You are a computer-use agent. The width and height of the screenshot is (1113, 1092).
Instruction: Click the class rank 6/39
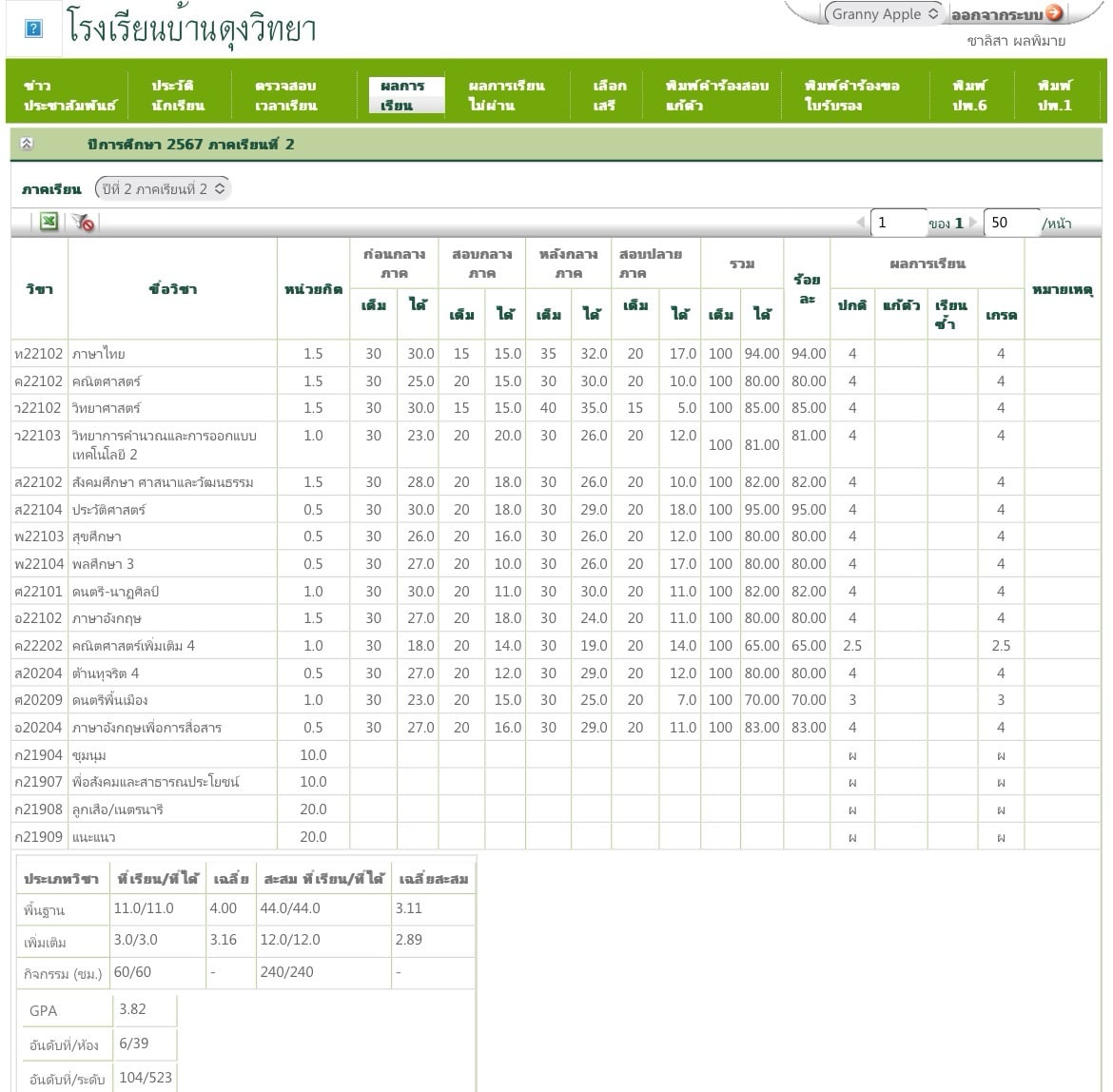pos(133,1043)
